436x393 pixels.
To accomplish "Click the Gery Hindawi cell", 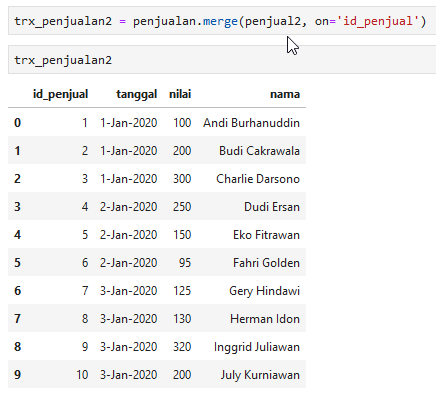I will click(264, 291).
